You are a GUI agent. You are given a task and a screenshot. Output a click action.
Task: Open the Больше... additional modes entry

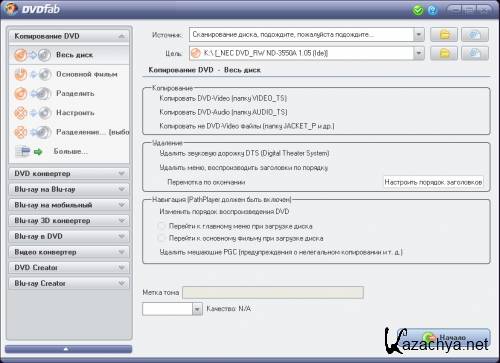pyautogui.click(x=69, y=152)
